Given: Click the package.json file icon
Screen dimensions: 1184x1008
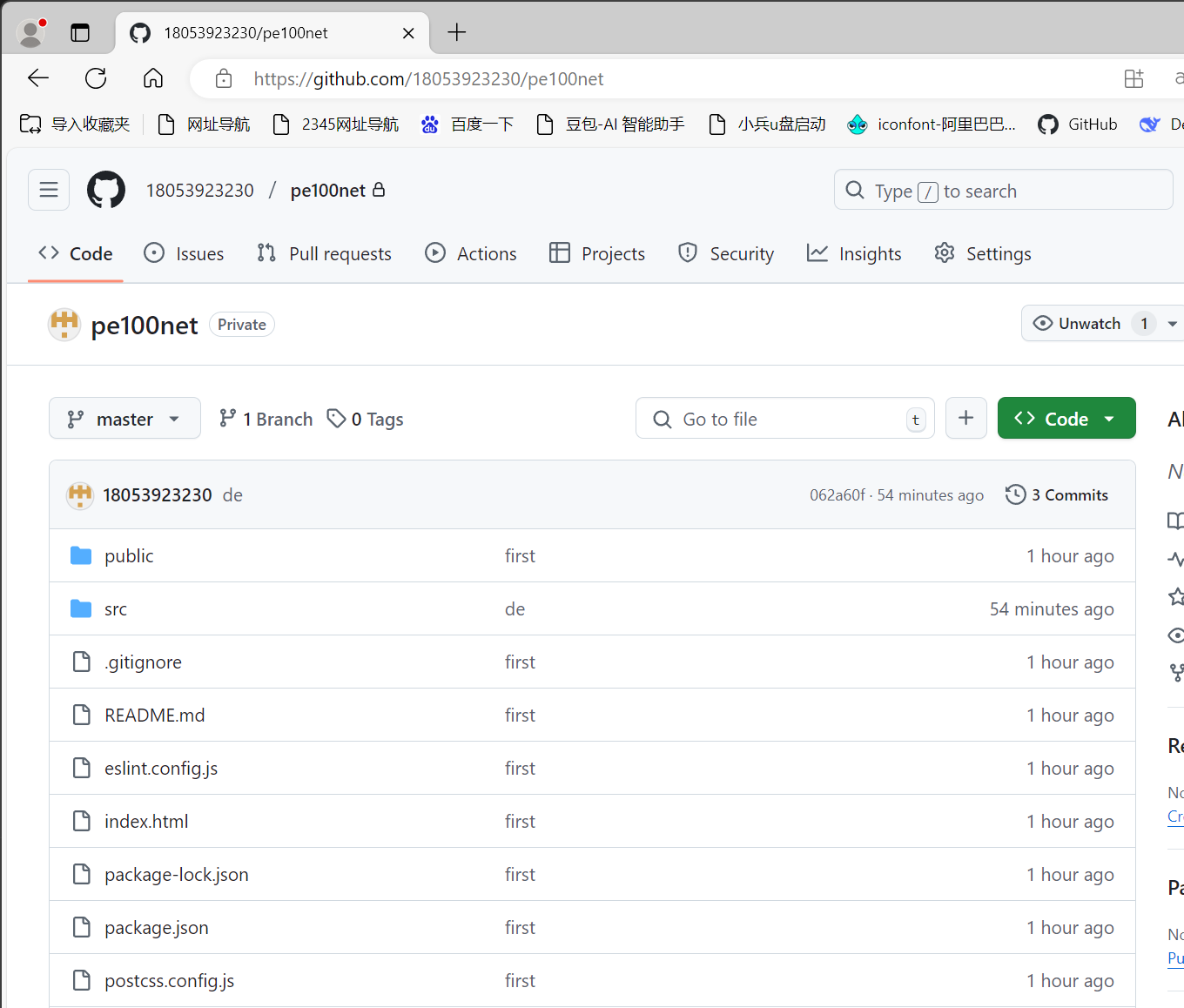Looking at the screenshot, I should (x=81, y=927).
